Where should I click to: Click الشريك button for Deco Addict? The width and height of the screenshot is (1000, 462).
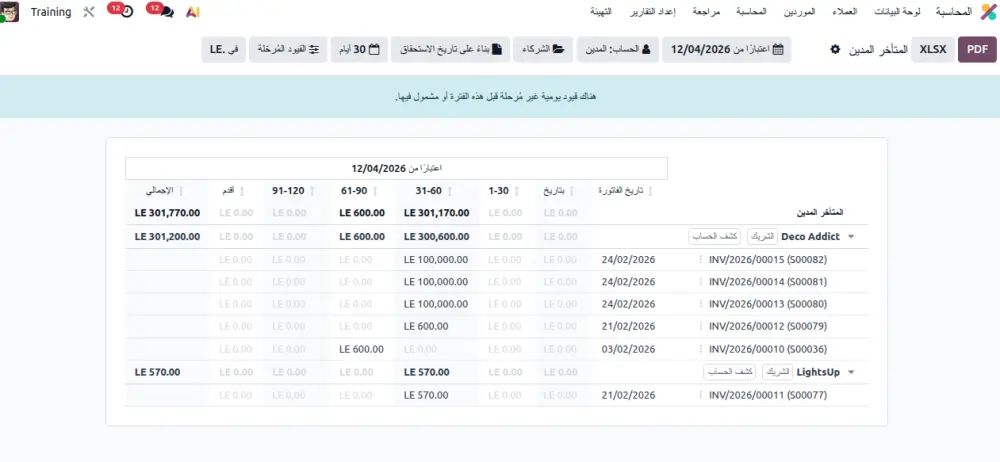(x=762, y=237)
